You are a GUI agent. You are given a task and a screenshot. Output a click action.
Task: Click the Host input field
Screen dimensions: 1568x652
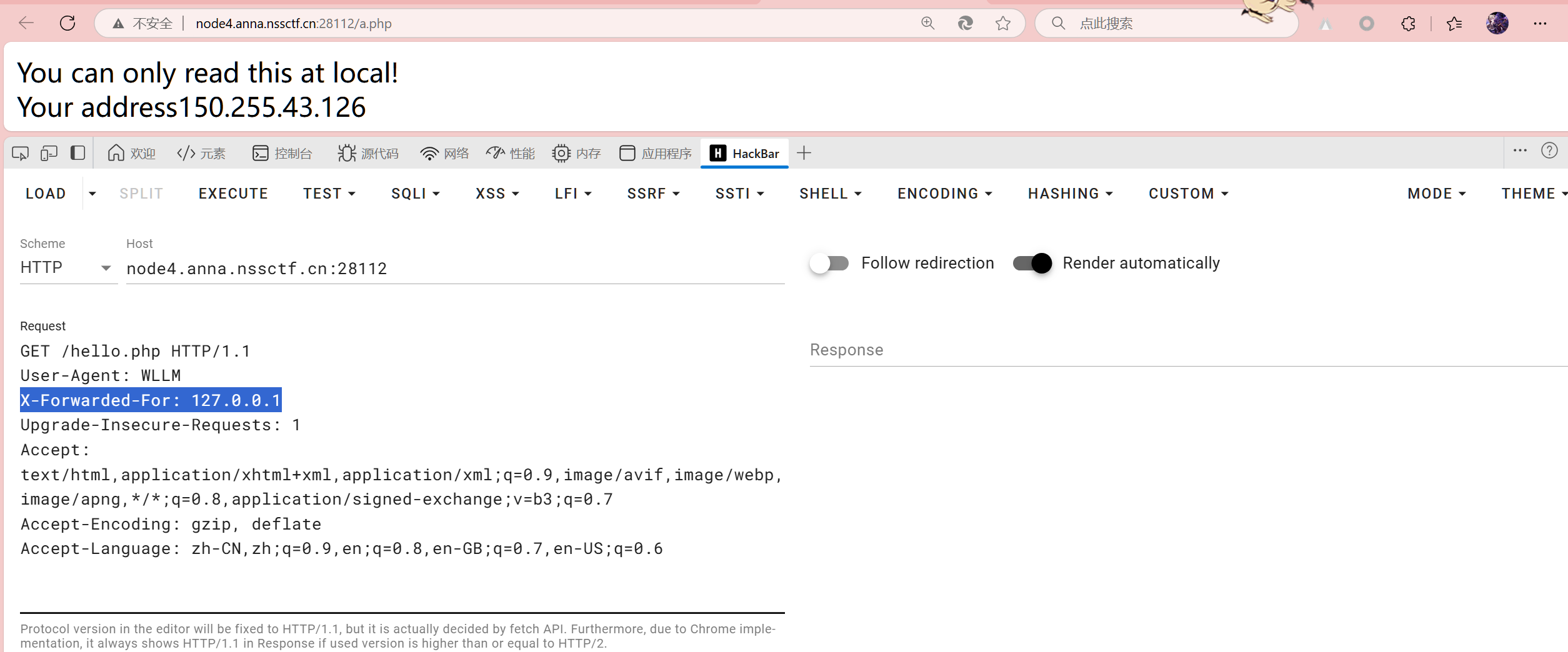coord(455,269)
